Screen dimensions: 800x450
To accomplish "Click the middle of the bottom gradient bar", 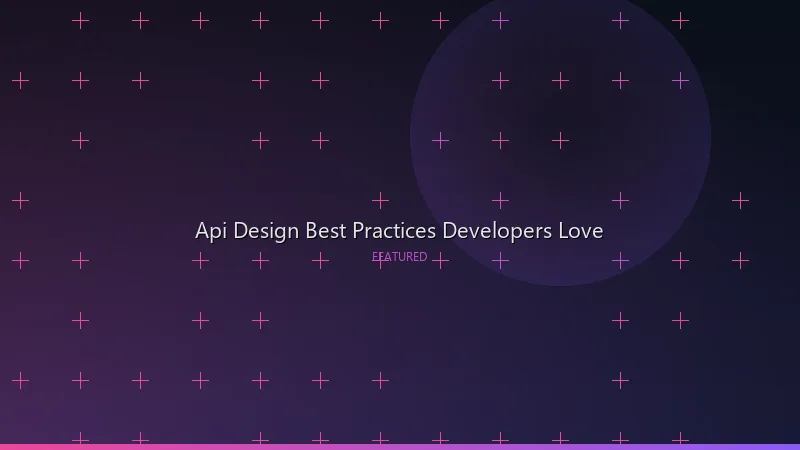I will [400, 447].
